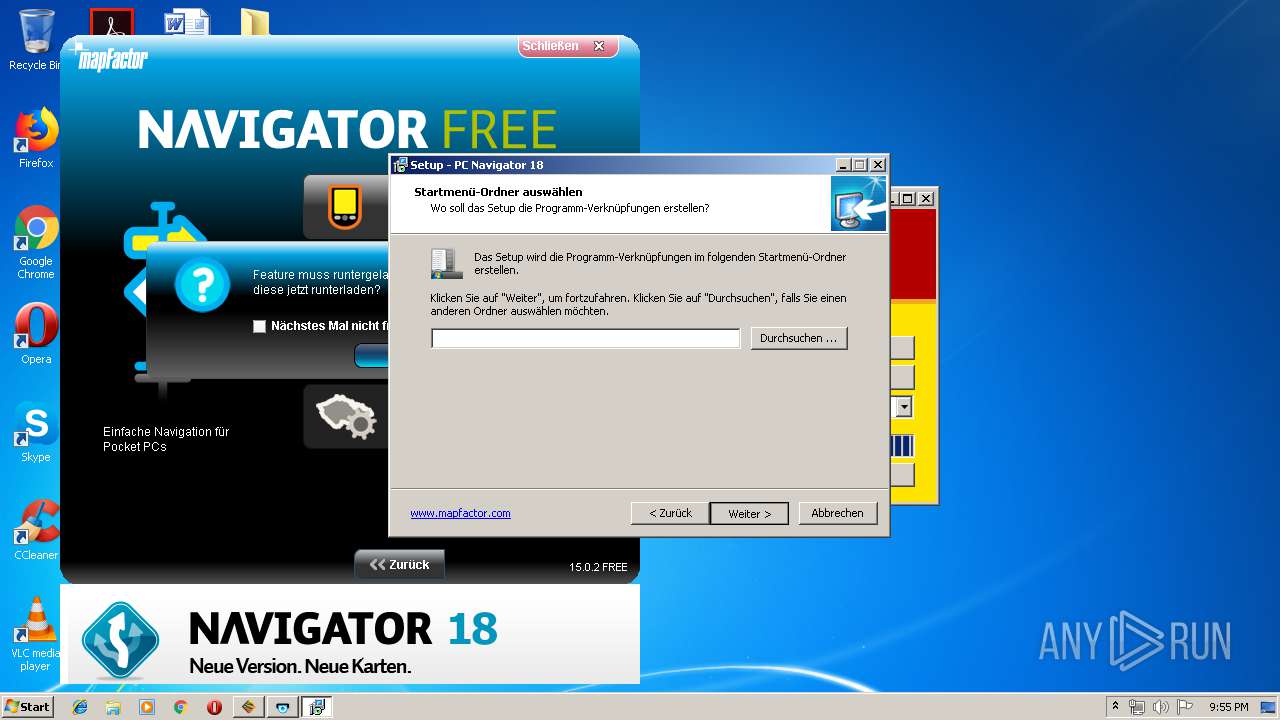The height and width of the screenshot is (720, 1280).
Task: Open Internet Explorer from the taskbar
Action: (80, 707)
